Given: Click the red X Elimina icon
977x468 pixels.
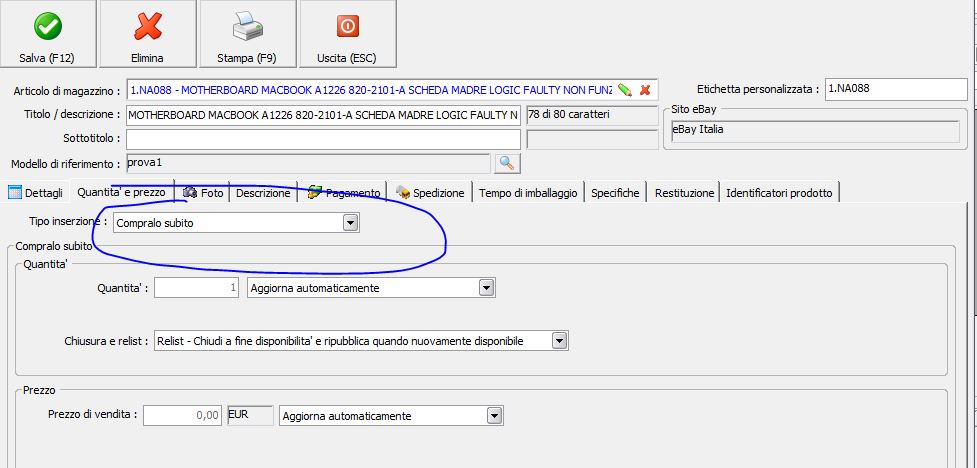Looking at the screenshot, I should coord(148,26).
